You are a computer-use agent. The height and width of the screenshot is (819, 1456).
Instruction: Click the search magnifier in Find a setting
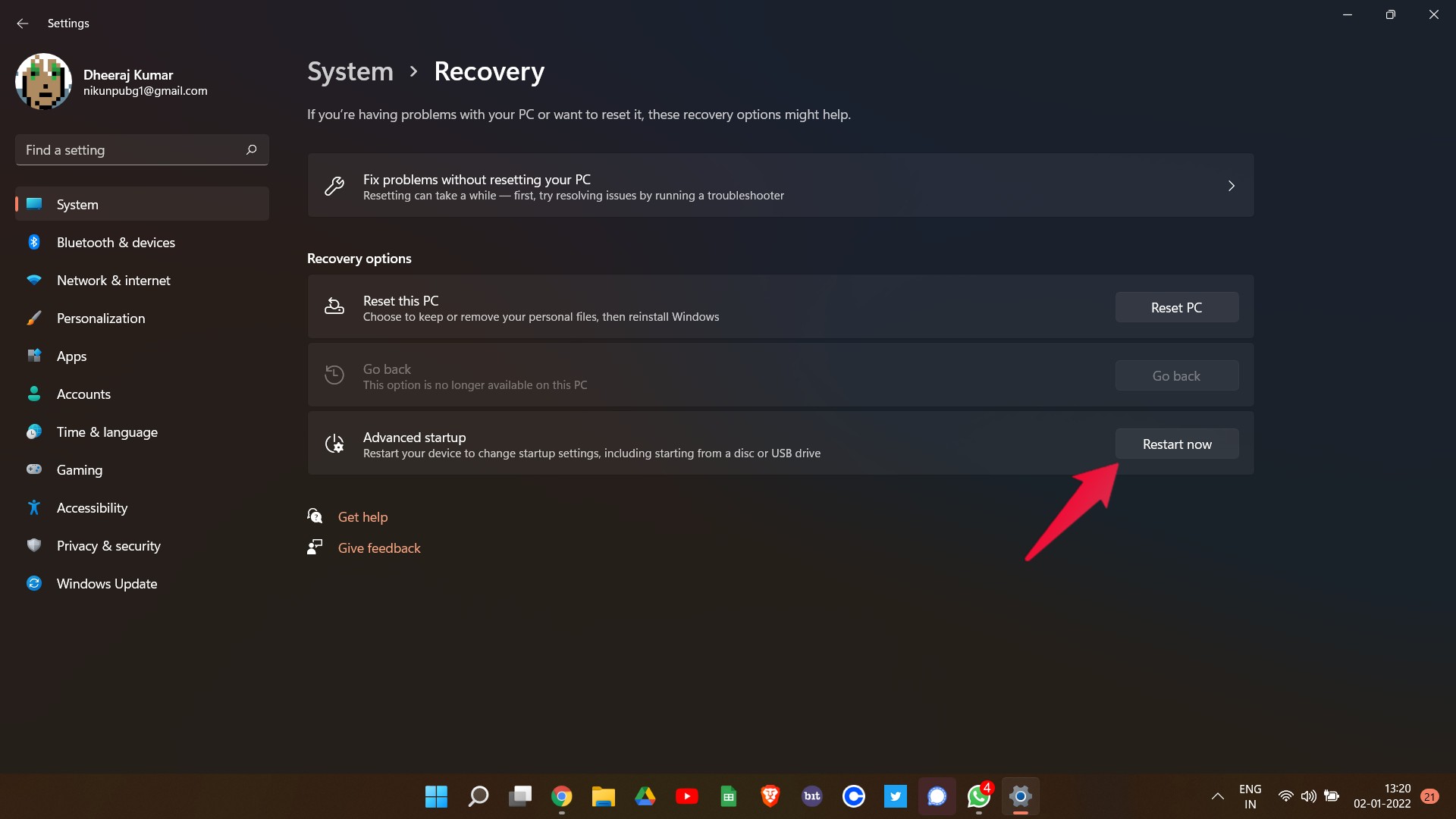point(251,150)
